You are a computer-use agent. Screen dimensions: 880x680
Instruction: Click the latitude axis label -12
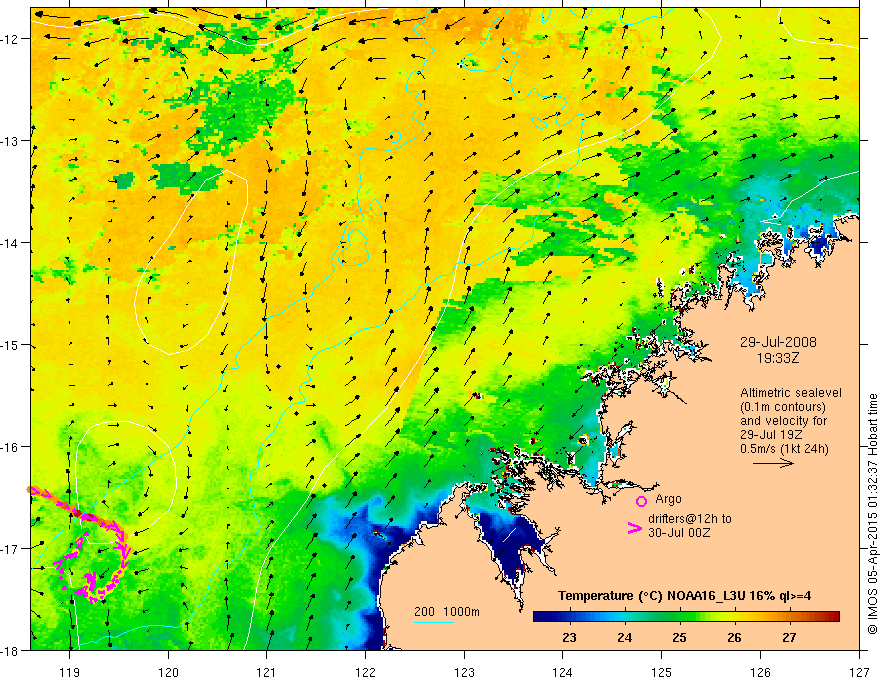tap(11, 39)
